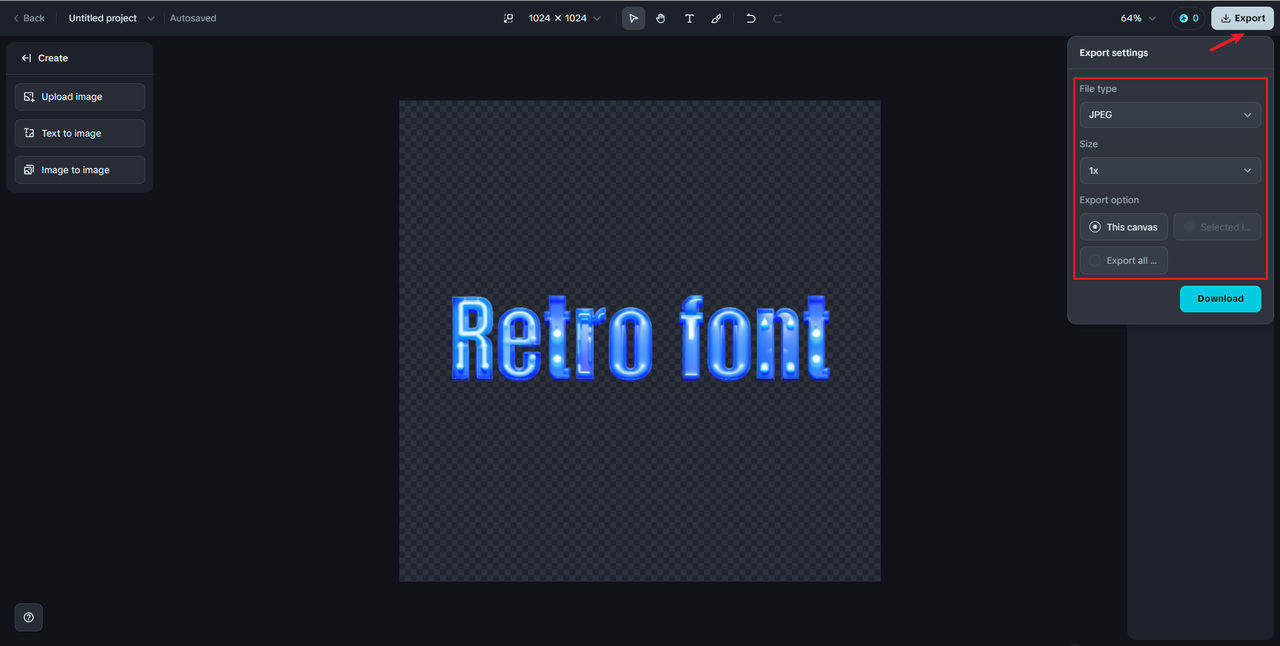Screen dimensions: 1280x646
Task: Select the pointer selection tool
Action: click(633, 18)
